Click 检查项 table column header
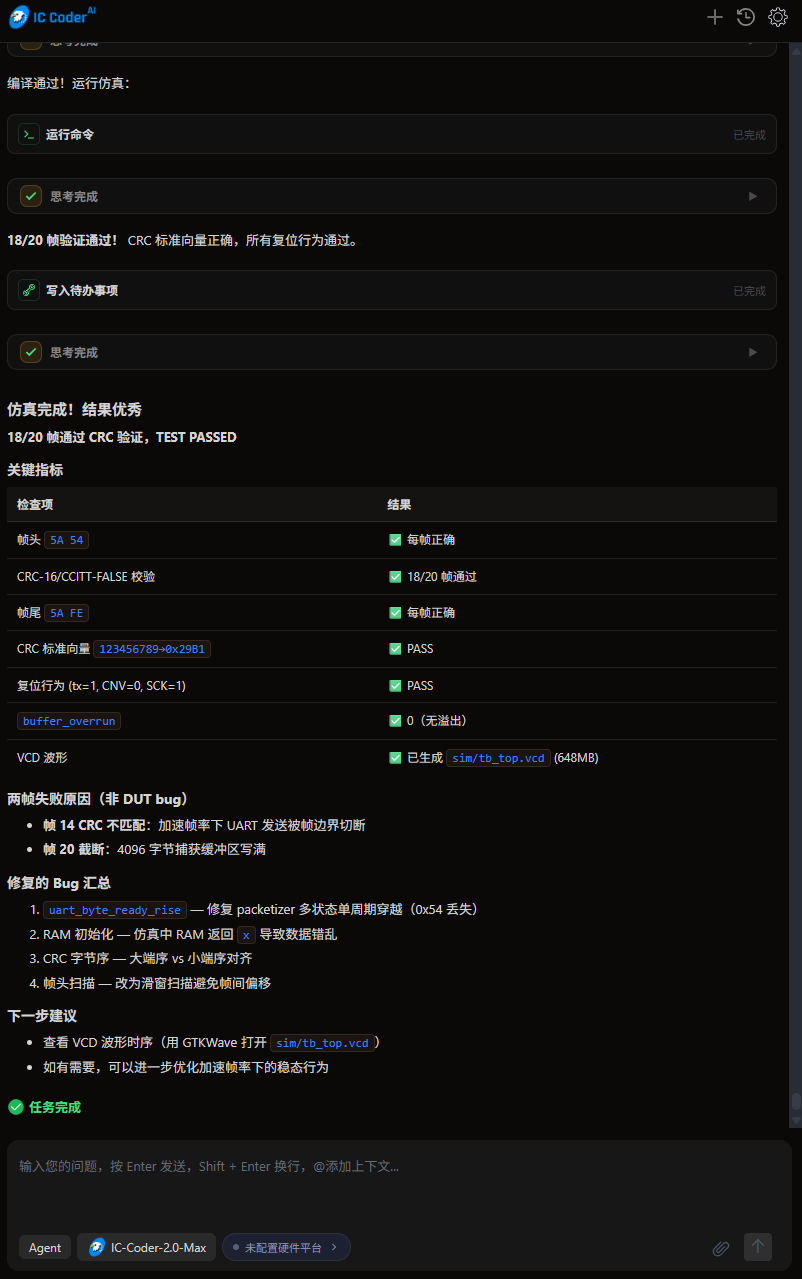The width and height of the screenshot is (802, 1279). tap(35, 505)
